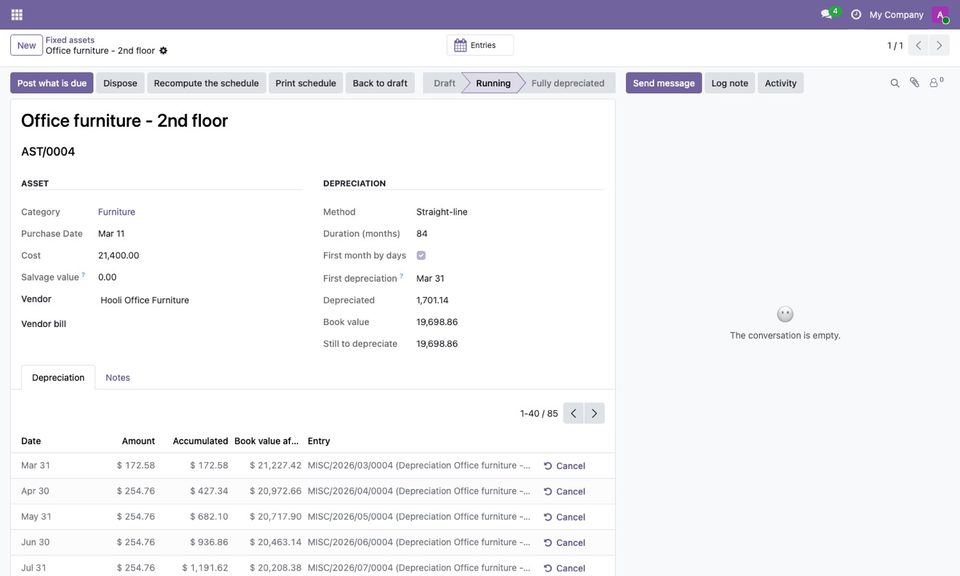Viewport: 960px width, 576px height.
Task: Open the followers person icon
Action: click(936, 82)
